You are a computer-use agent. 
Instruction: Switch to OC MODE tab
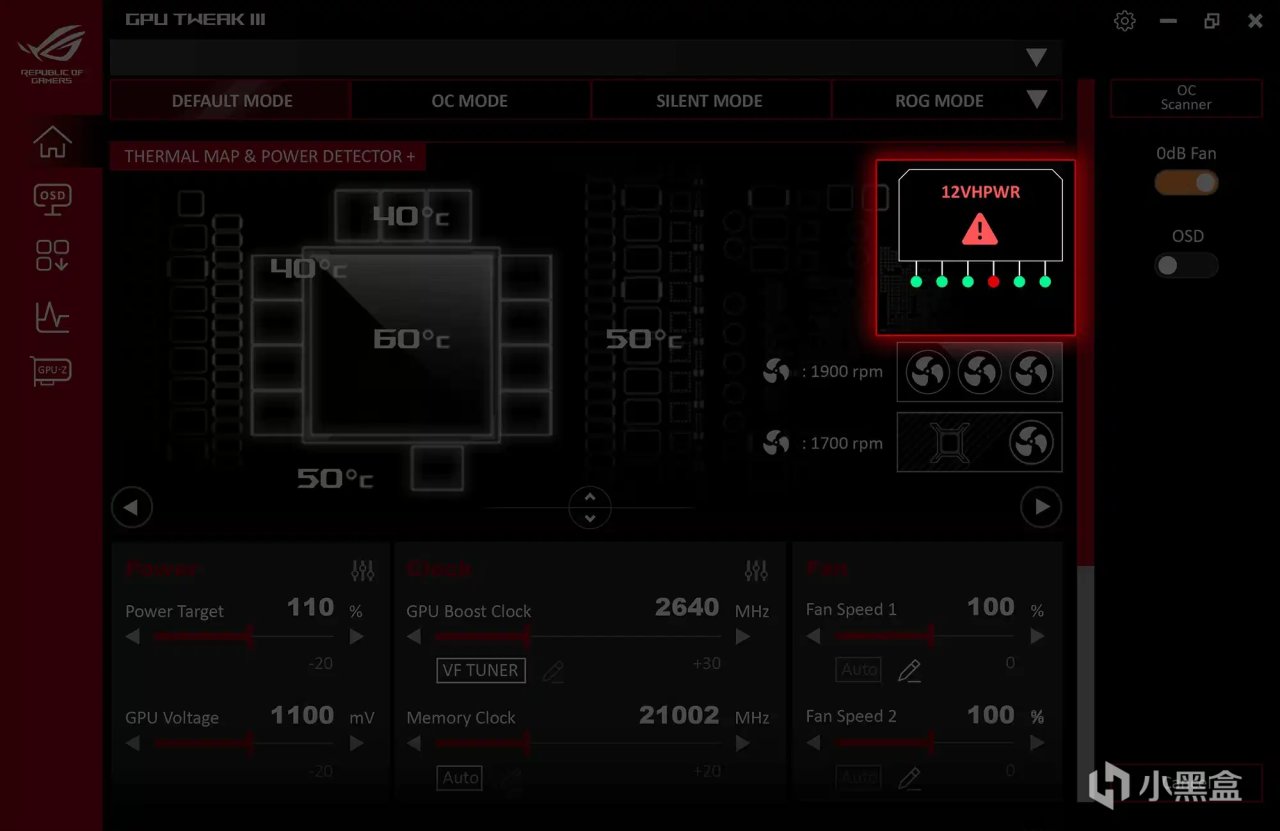pyautogui.click(x=470, y=101)
